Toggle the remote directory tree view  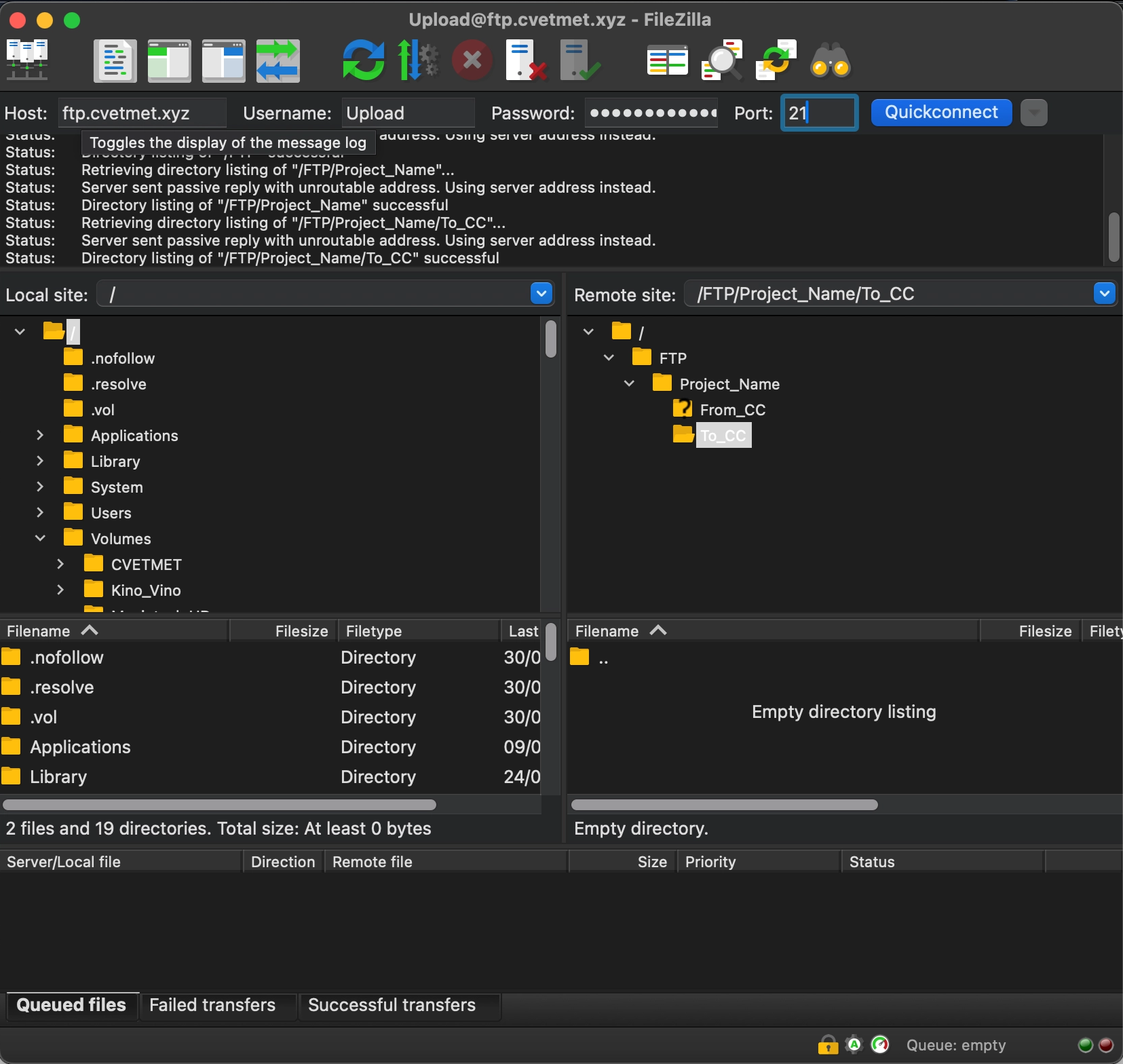pos(223,60)
